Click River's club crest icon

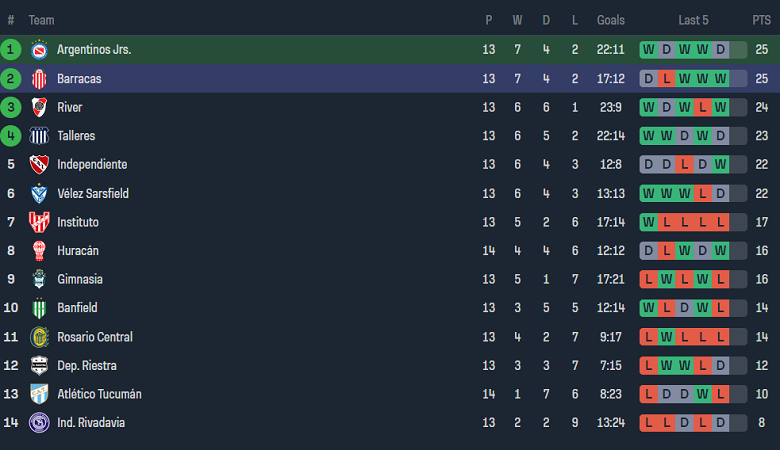[x=39, y=107]
